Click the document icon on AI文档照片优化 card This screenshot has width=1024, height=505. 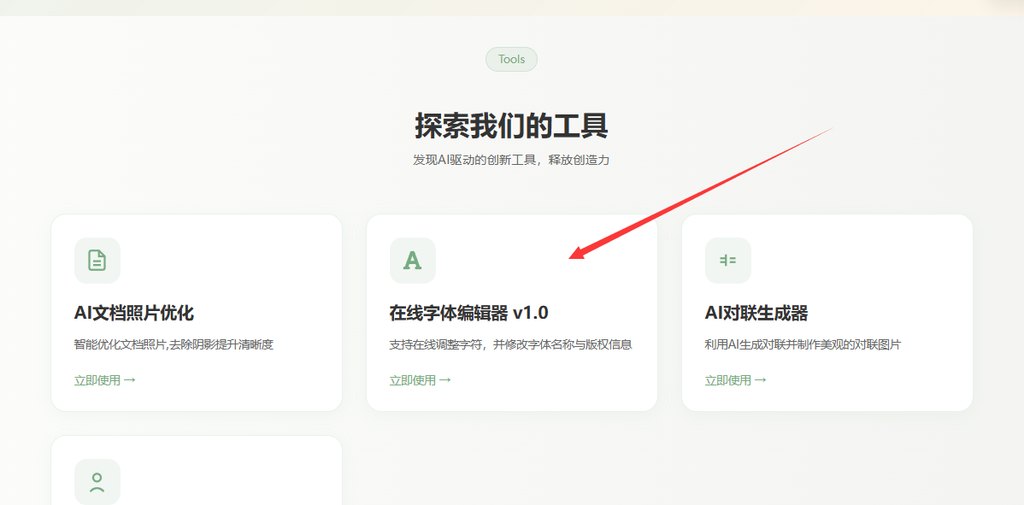[97, 261]
